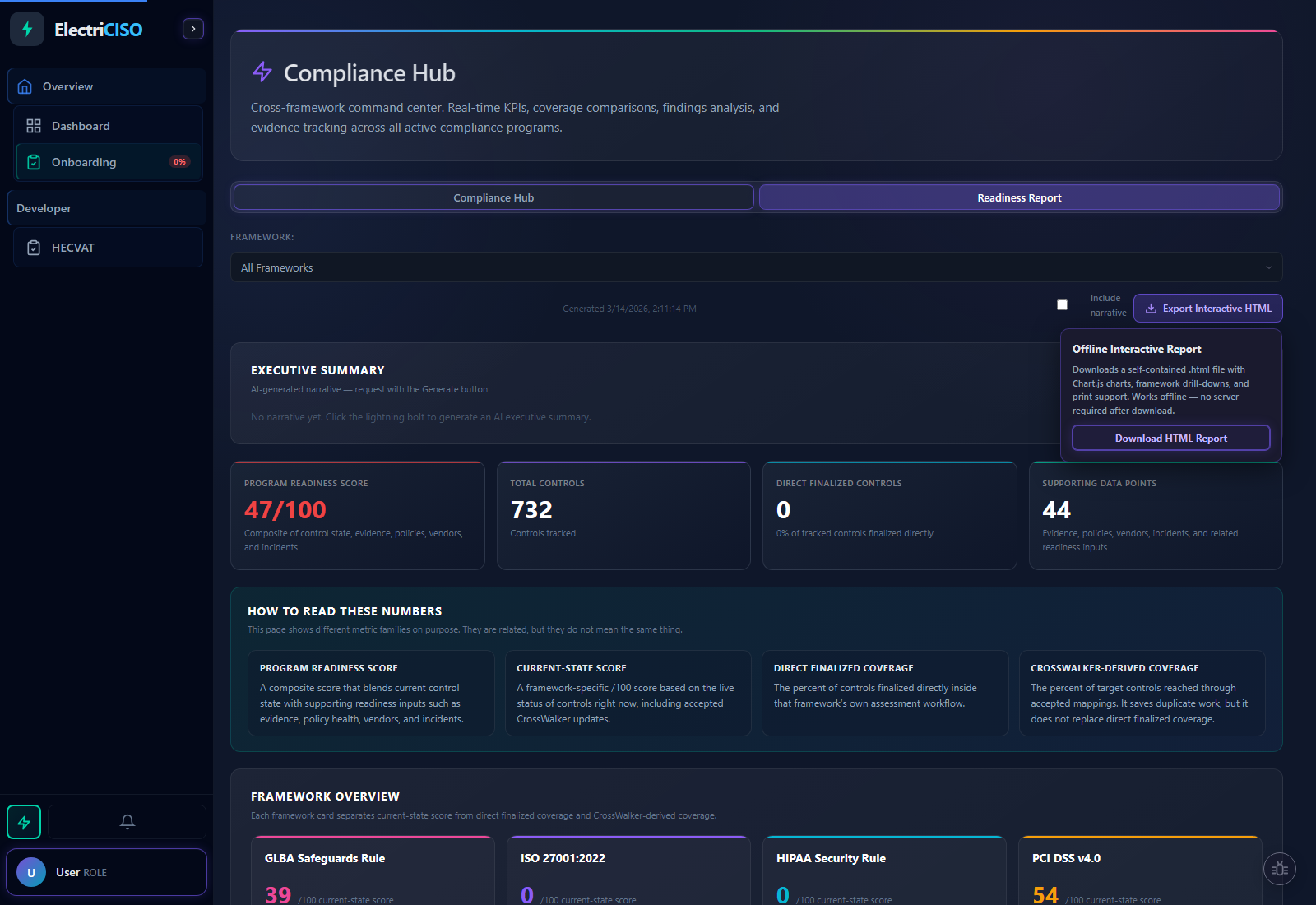Screen dimensions: 1316x905
Task: Open the User ROLE profile card
Action: click(106, 871)
